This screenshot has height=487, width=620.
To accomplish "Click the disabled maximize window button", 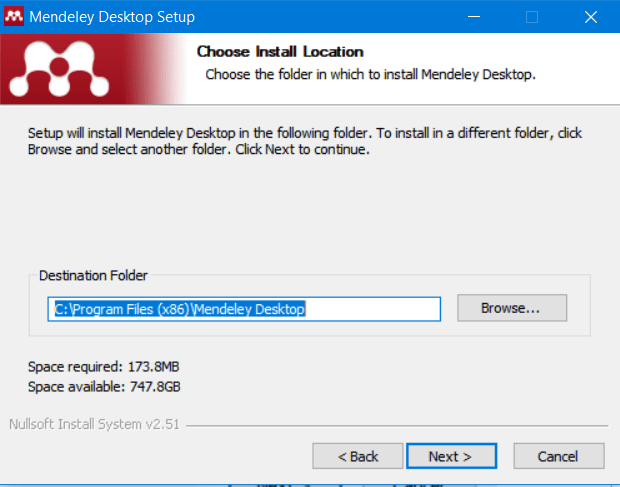I will coord(532,17).
